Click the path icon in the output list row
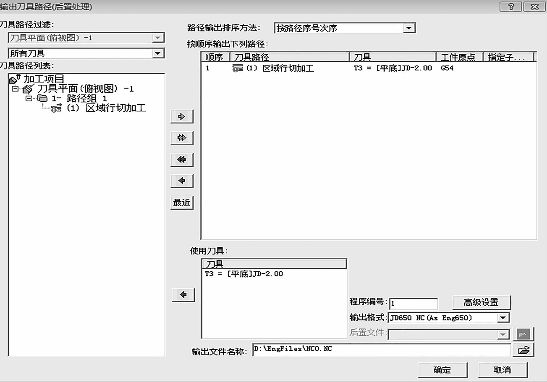Screen dimensions: 547x382 [238, 68]
